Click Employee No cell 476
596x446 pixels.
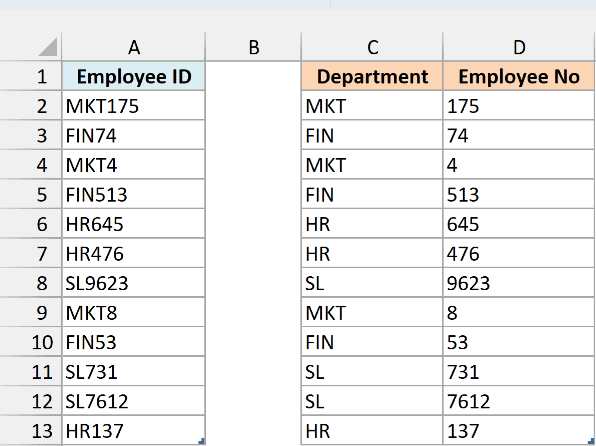pyautogui.click(x=519, y=253)
